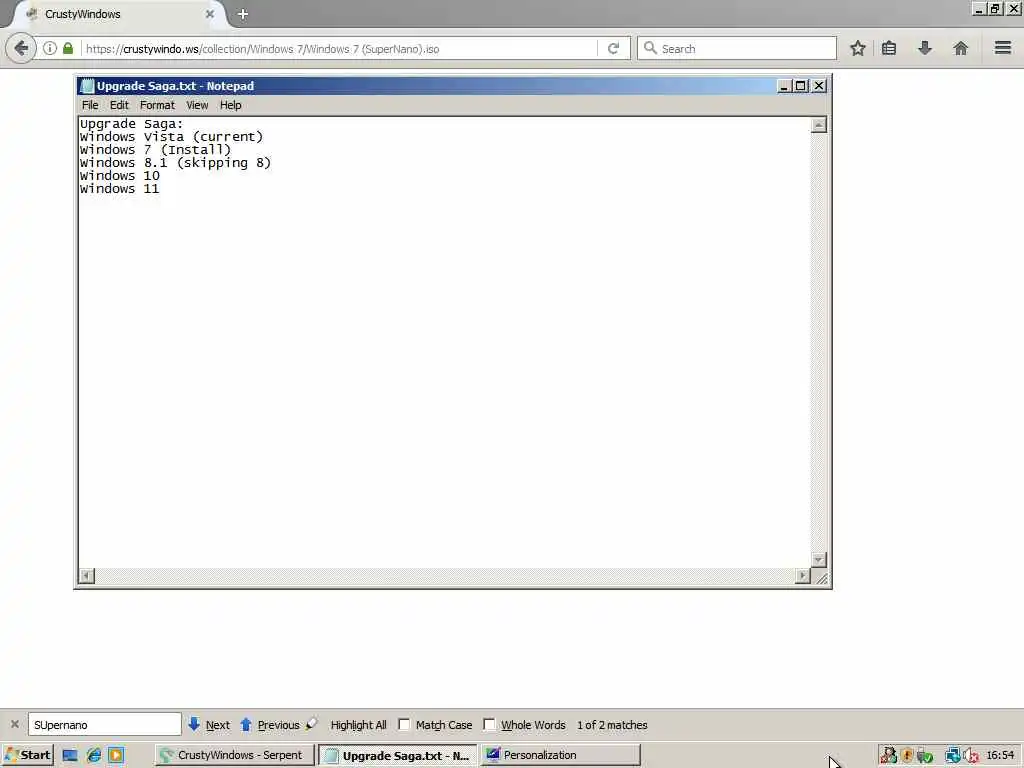The image size is (1024, 768).
Task: Click the find bar text field
Action: pyautogui.click(x=104, y=724)
